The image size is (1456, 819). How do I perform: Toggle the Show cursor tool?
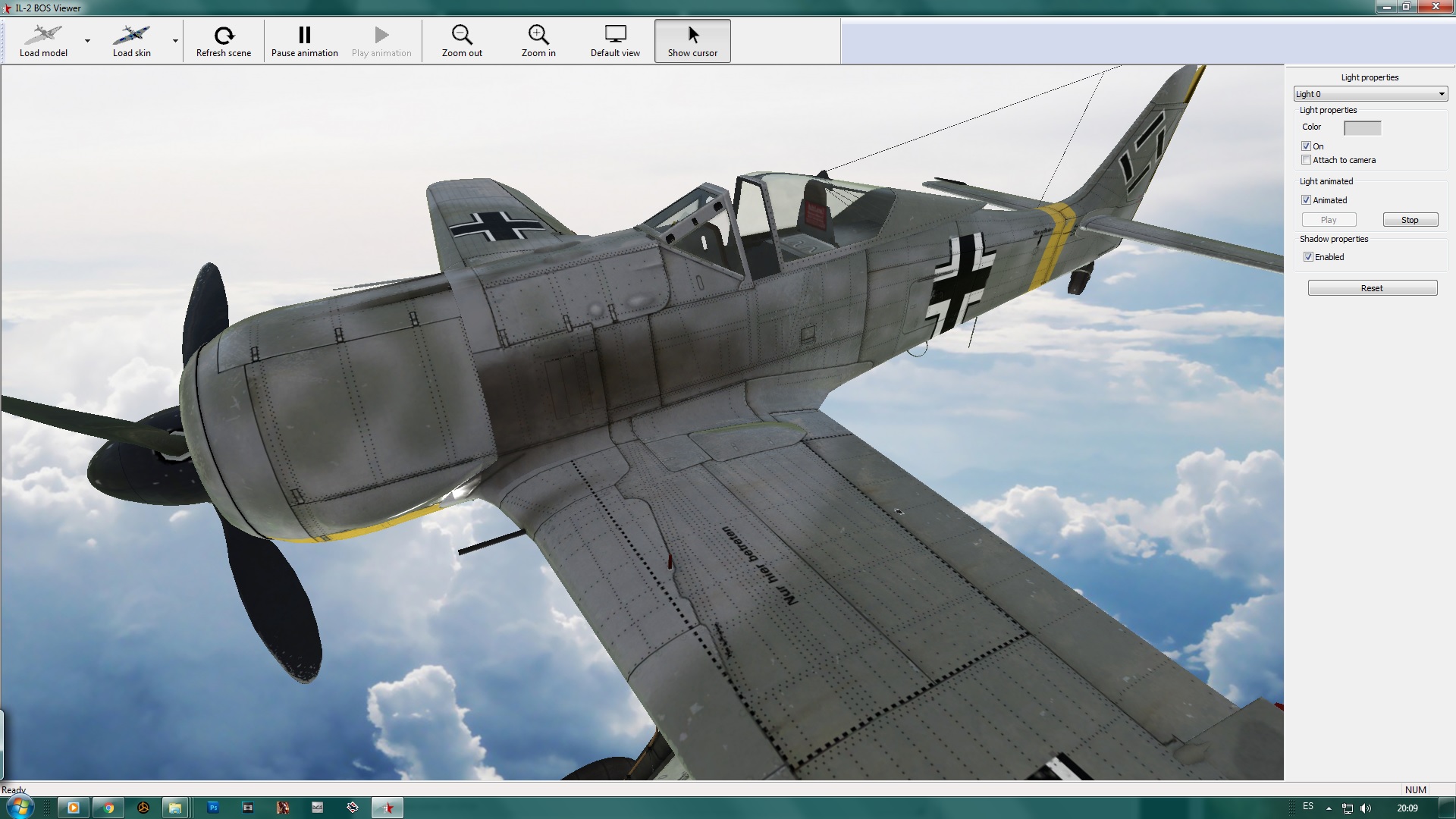[692, 41]
